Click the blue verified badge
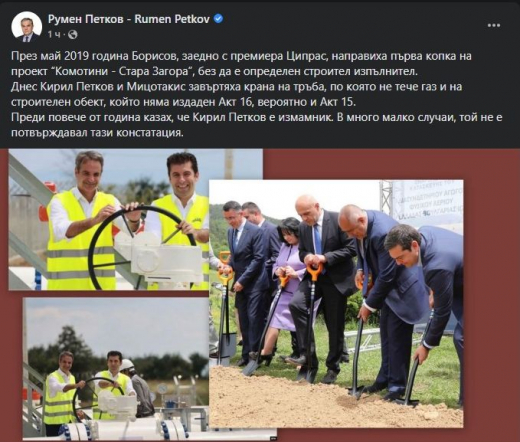Screen dimensions: 520x442 pos(218,19)
